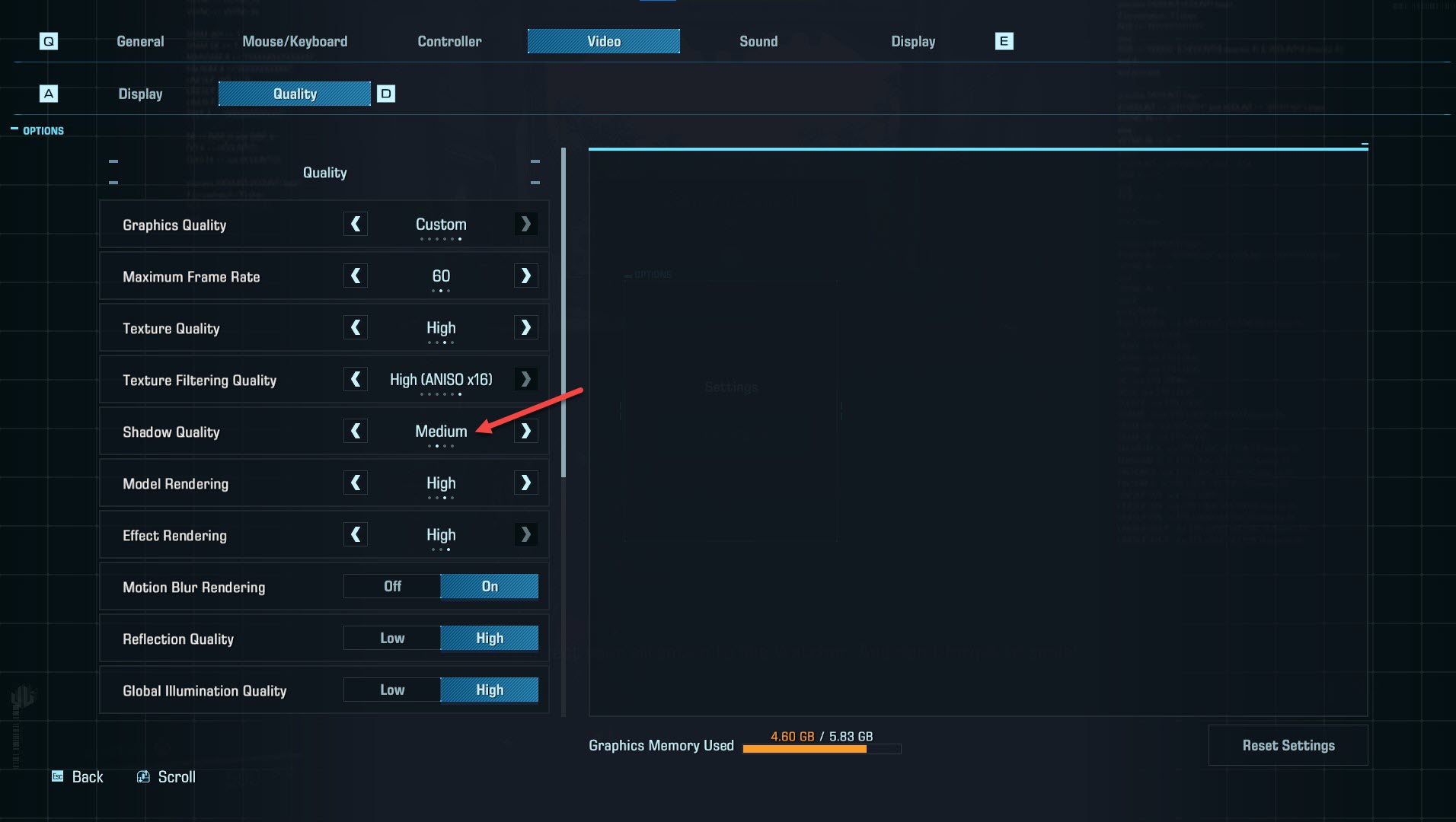Switch to the Display sub-tab under Video
This screenshot has width=1456, height=822.
click(x=140, y=94)
